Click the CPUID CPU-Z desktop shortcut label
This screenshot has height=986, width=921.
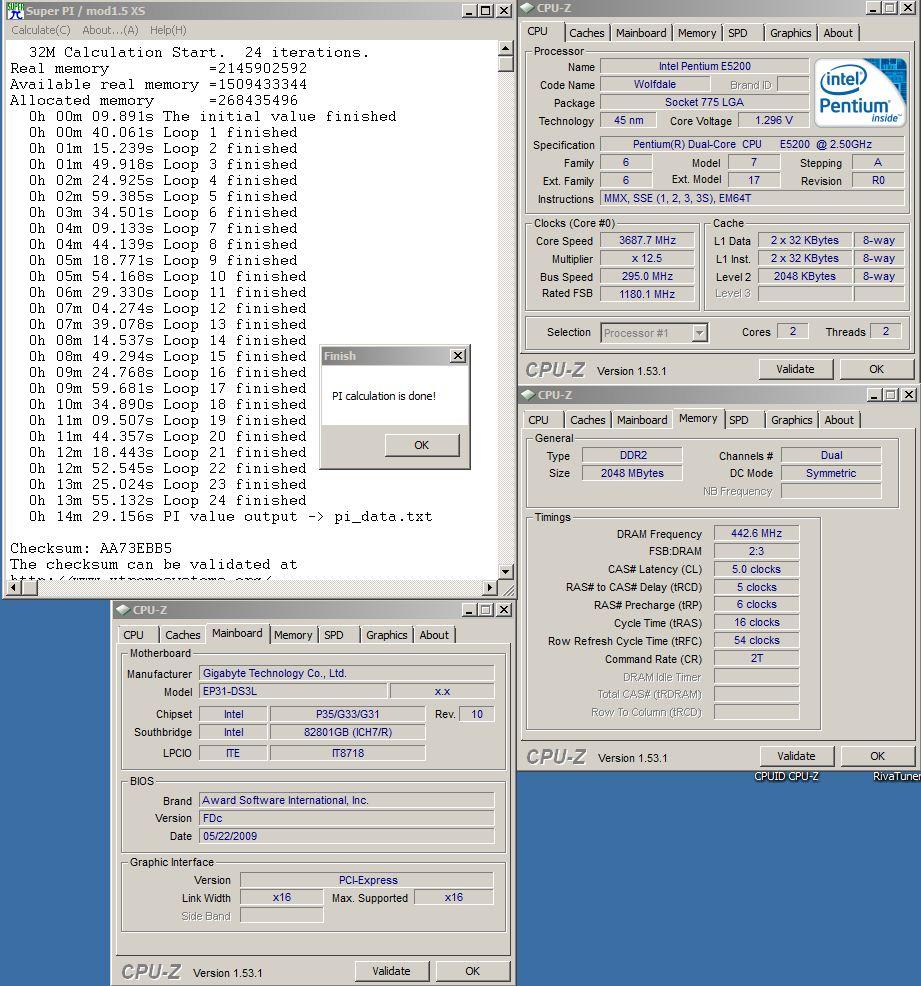click(x=786, y=777)
